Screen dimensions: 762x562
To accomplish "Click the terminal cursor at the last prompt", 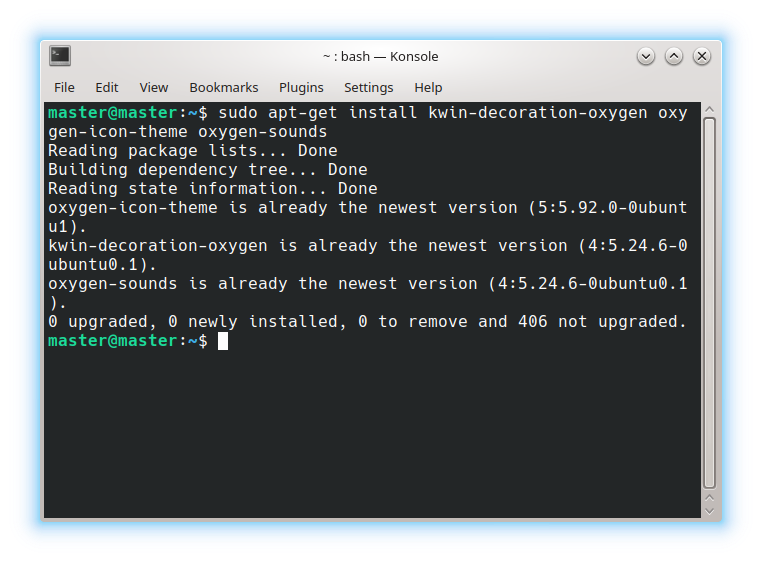I will click(223, 341).
